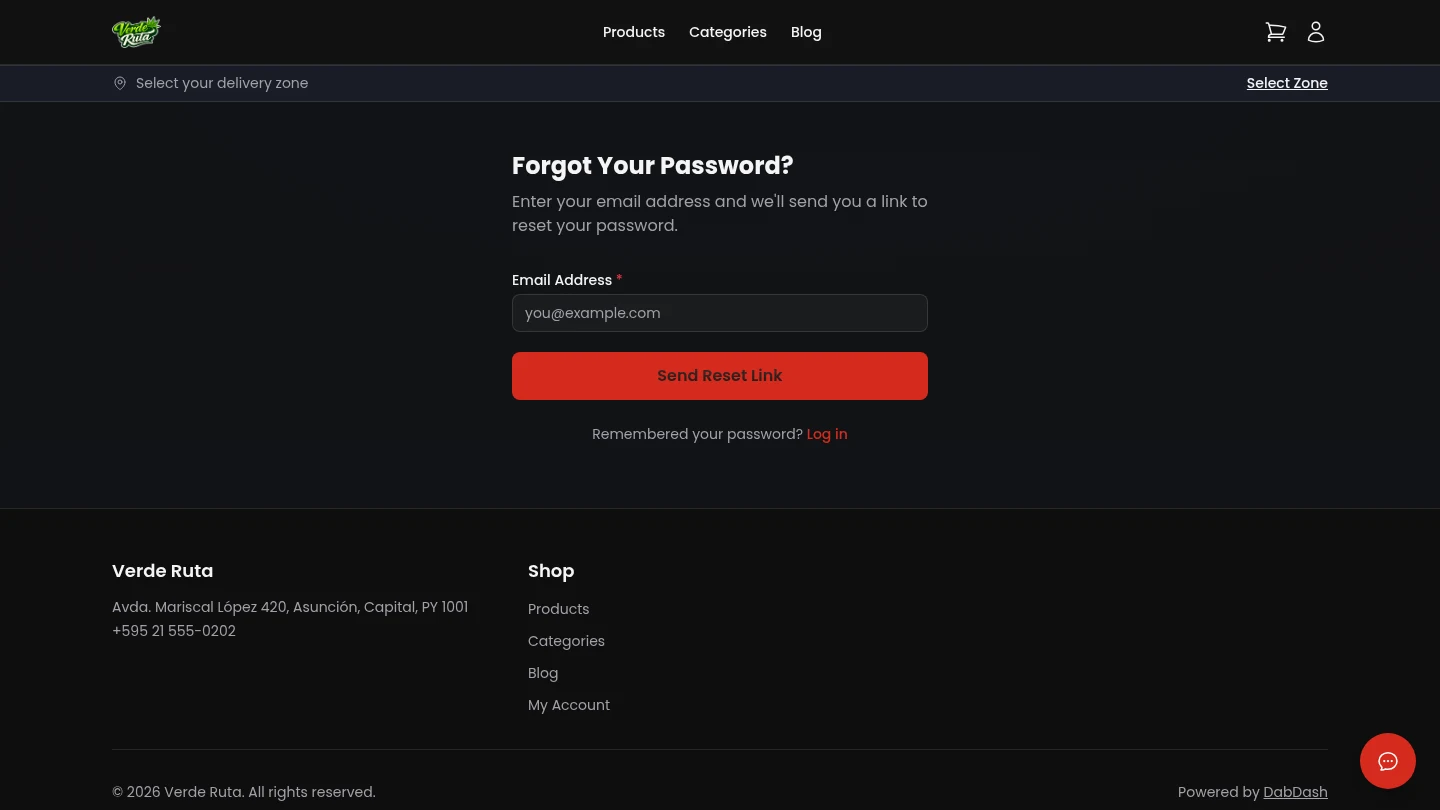Click the Verde Ruta logo
1440x810 pixels.
tap(137, 31)
